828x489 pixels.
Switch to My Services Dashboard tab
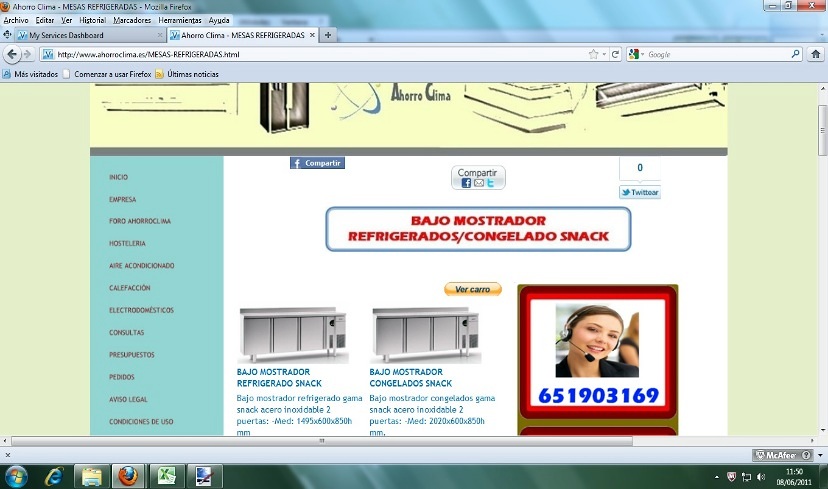72,36
